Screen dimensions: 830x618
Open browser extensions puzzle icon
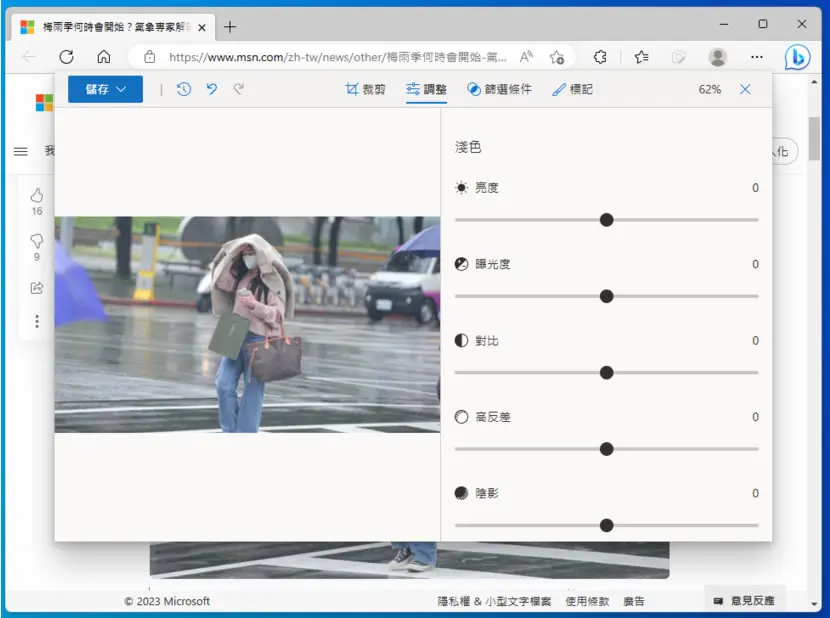pyautogui.click(x=600, y=57)
